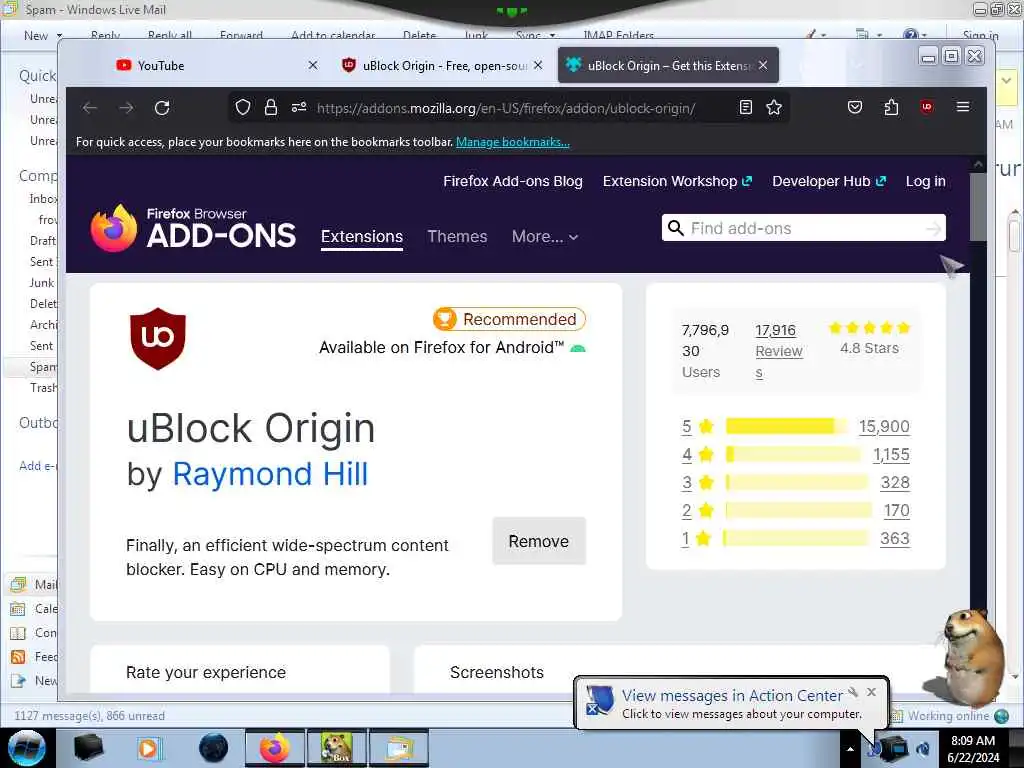Image resolution: width=1024 pixels, height=768 pixels.
Task: Open 4-star reviews row link
Action: pyautogui.click(x=686, y=455)
